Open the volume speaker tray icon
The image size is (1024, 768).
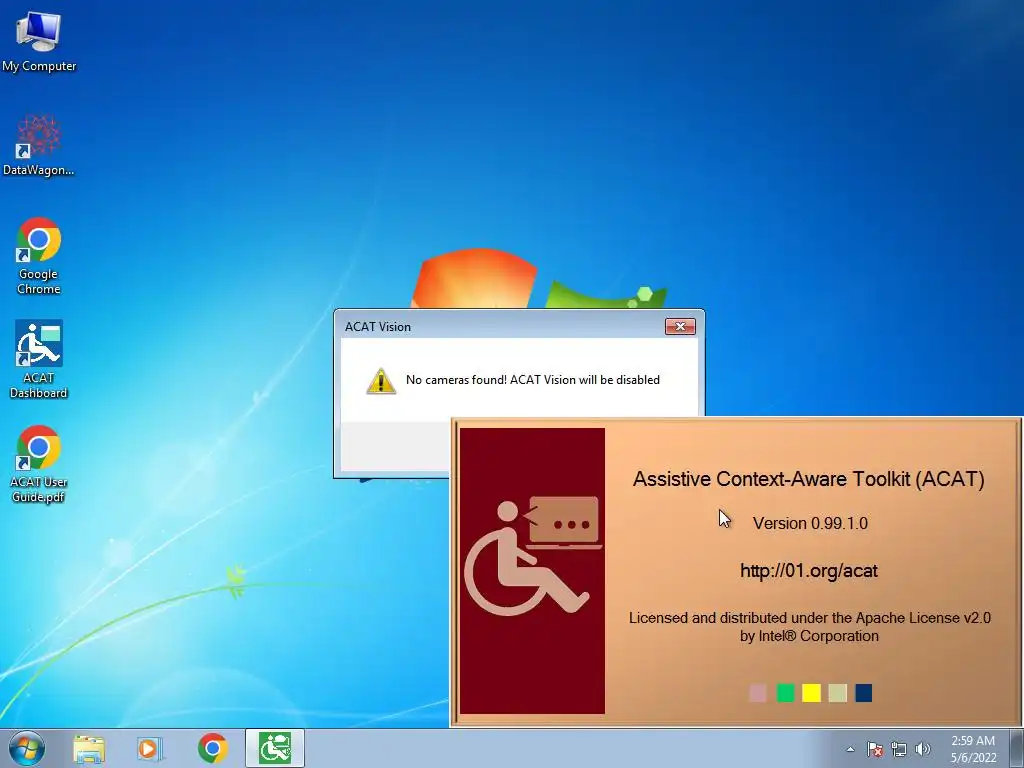click(x=923, y=749)
